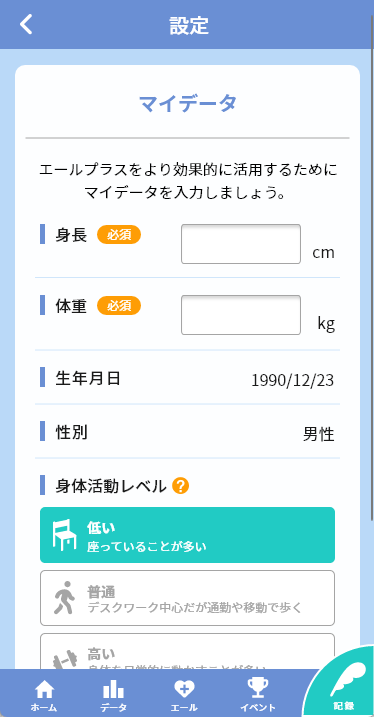Tap the heart-plus エール icon
374x717 pixels.
point(184,689)
